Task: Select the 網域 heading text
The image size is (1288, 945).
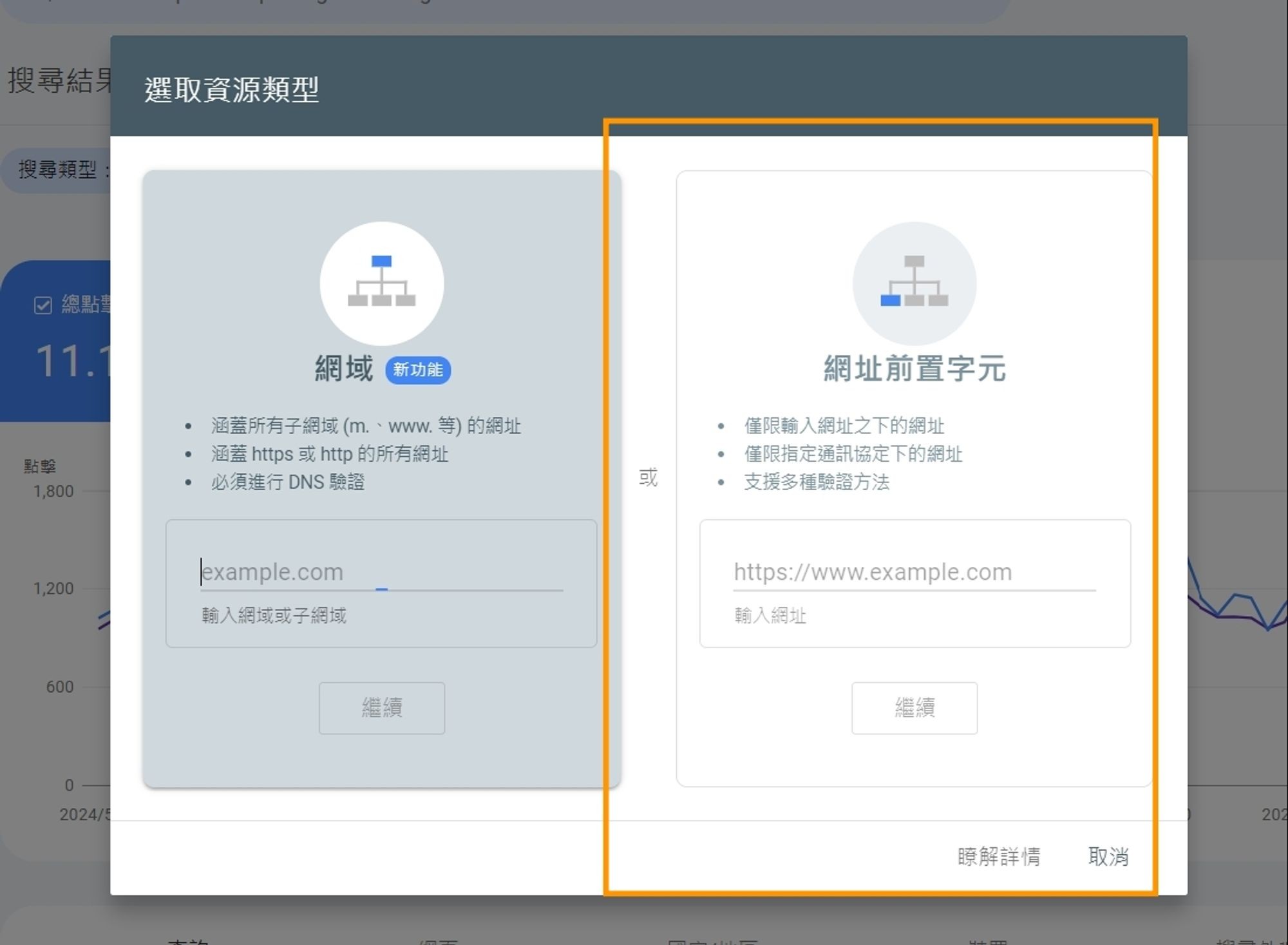Action: coord(344,369)
